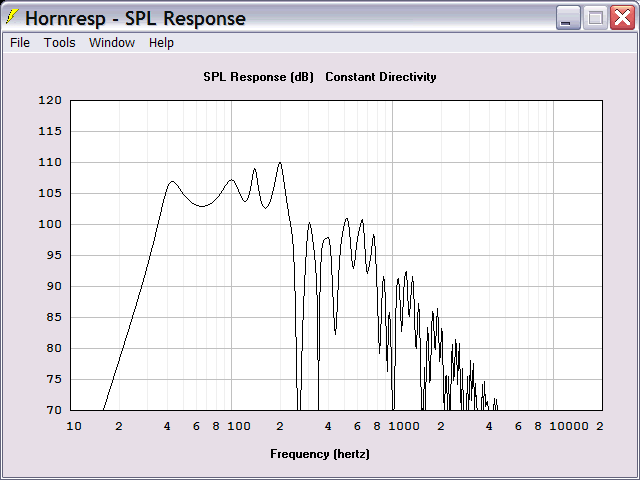640x480 pixels.
Task: Click the 'Constant Directivity' label
Action: (x=381, y=77)
